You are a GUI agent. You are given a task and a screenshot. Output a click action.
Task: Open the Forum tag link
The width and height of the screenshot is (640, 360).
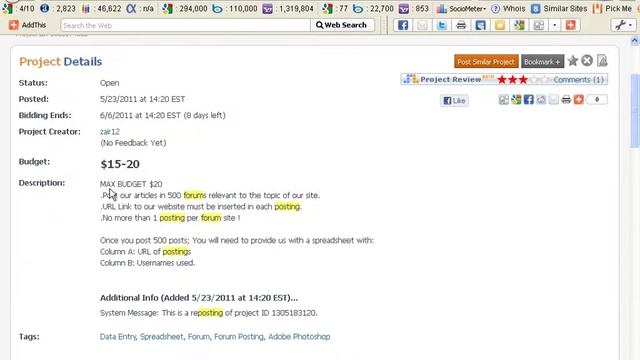click(x=198, y=337)
